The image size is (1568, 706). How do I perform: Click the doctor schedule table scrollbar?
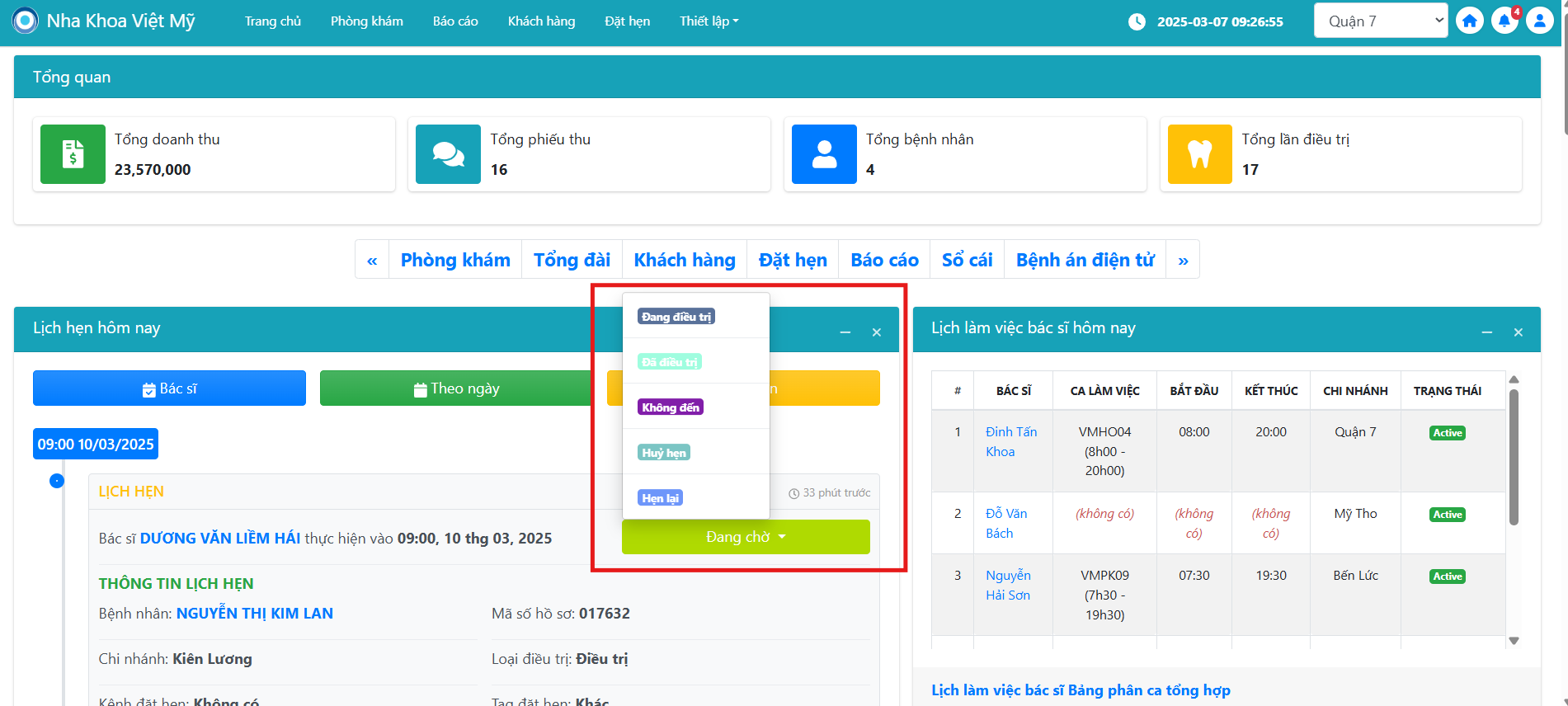1514,458
